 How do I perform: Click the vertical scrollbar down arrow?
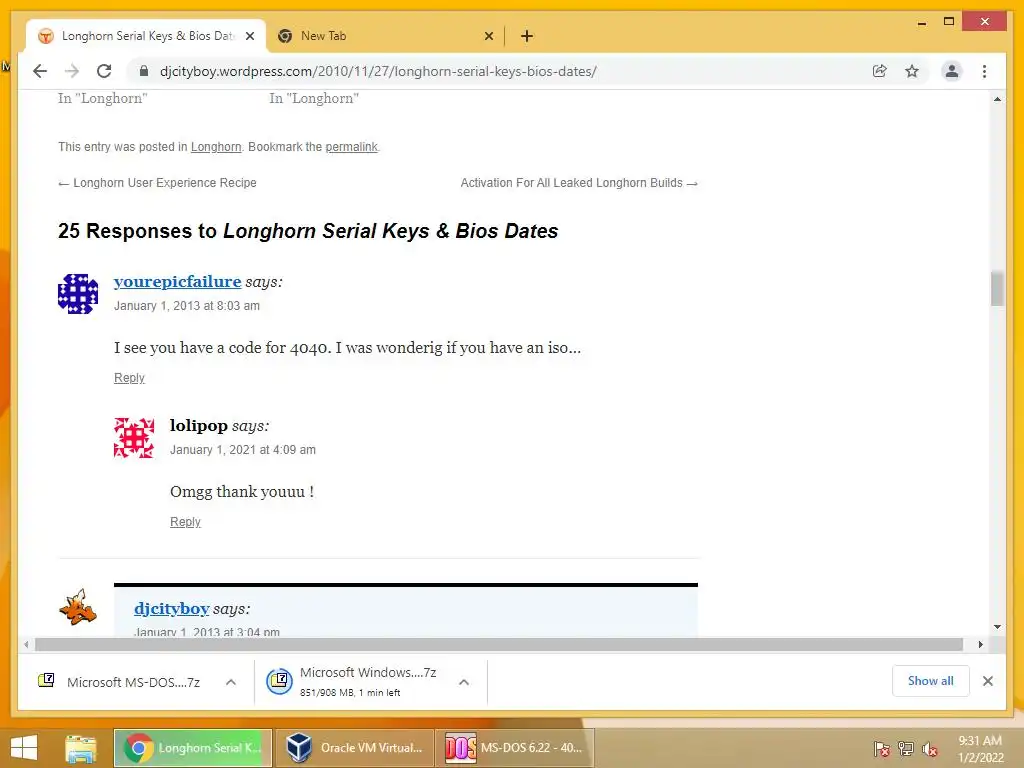pyautogui.click(x=997, y=627)
